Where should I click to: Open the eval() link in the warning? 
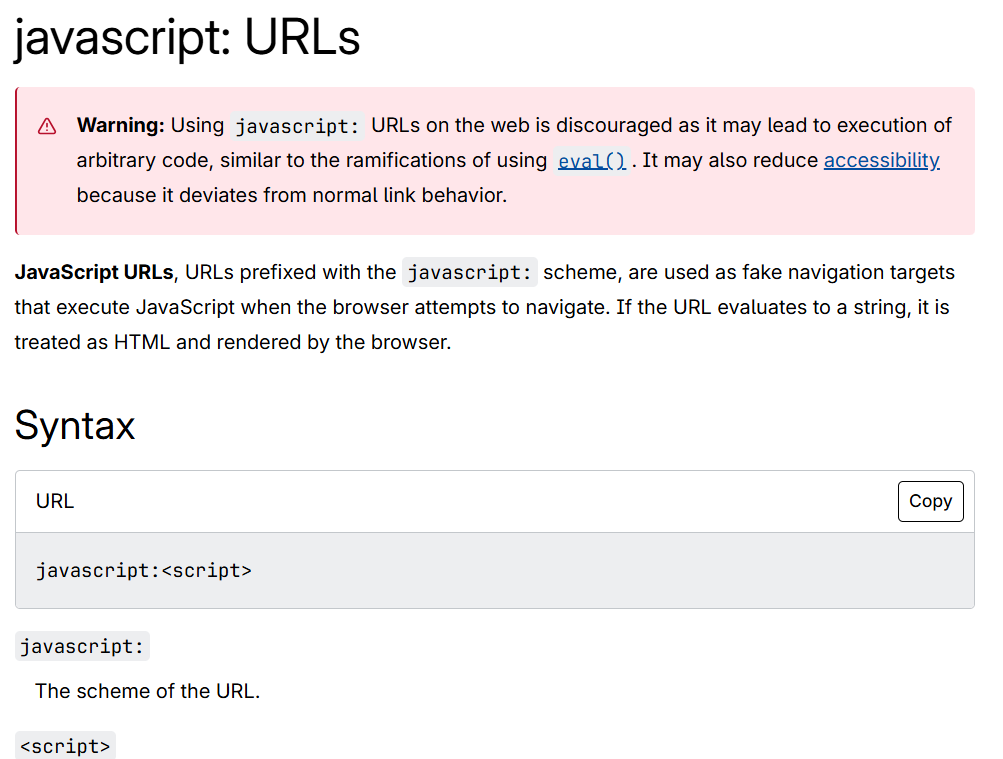click(592, 160)
